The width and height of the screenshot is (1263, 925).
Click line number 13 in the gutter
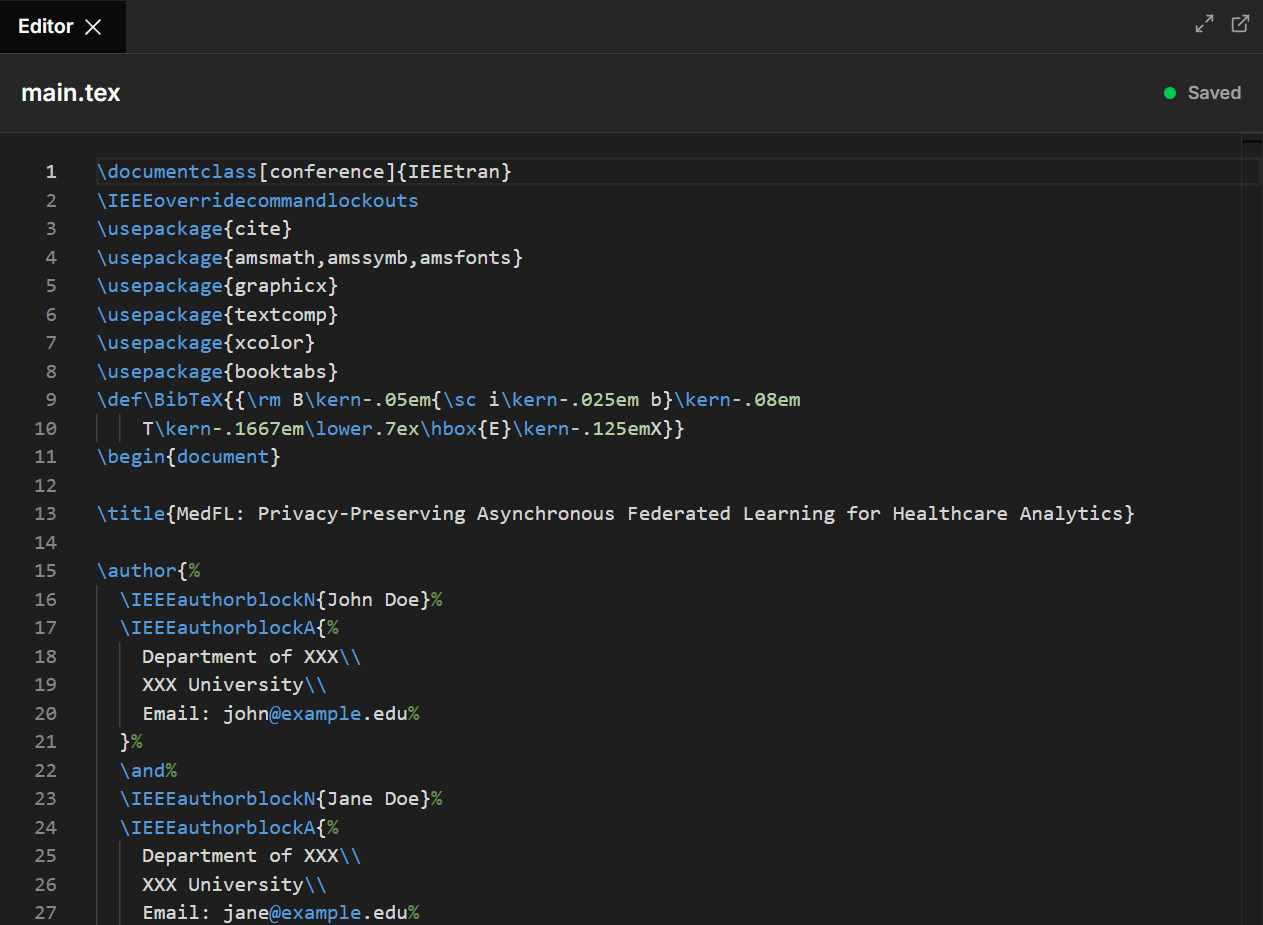click(46, 514)
